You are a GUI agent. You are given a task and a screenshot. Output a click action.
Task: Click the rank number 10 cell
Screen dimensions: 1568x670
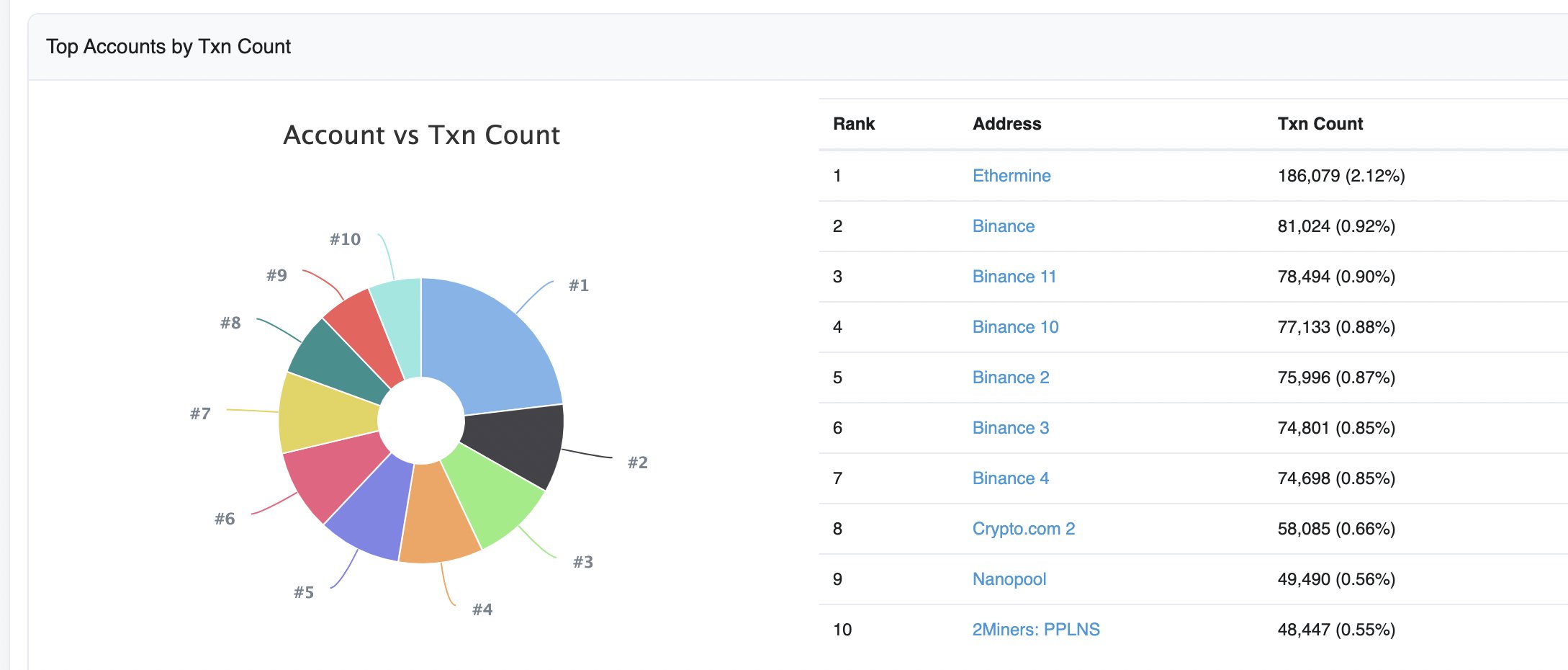842,630
